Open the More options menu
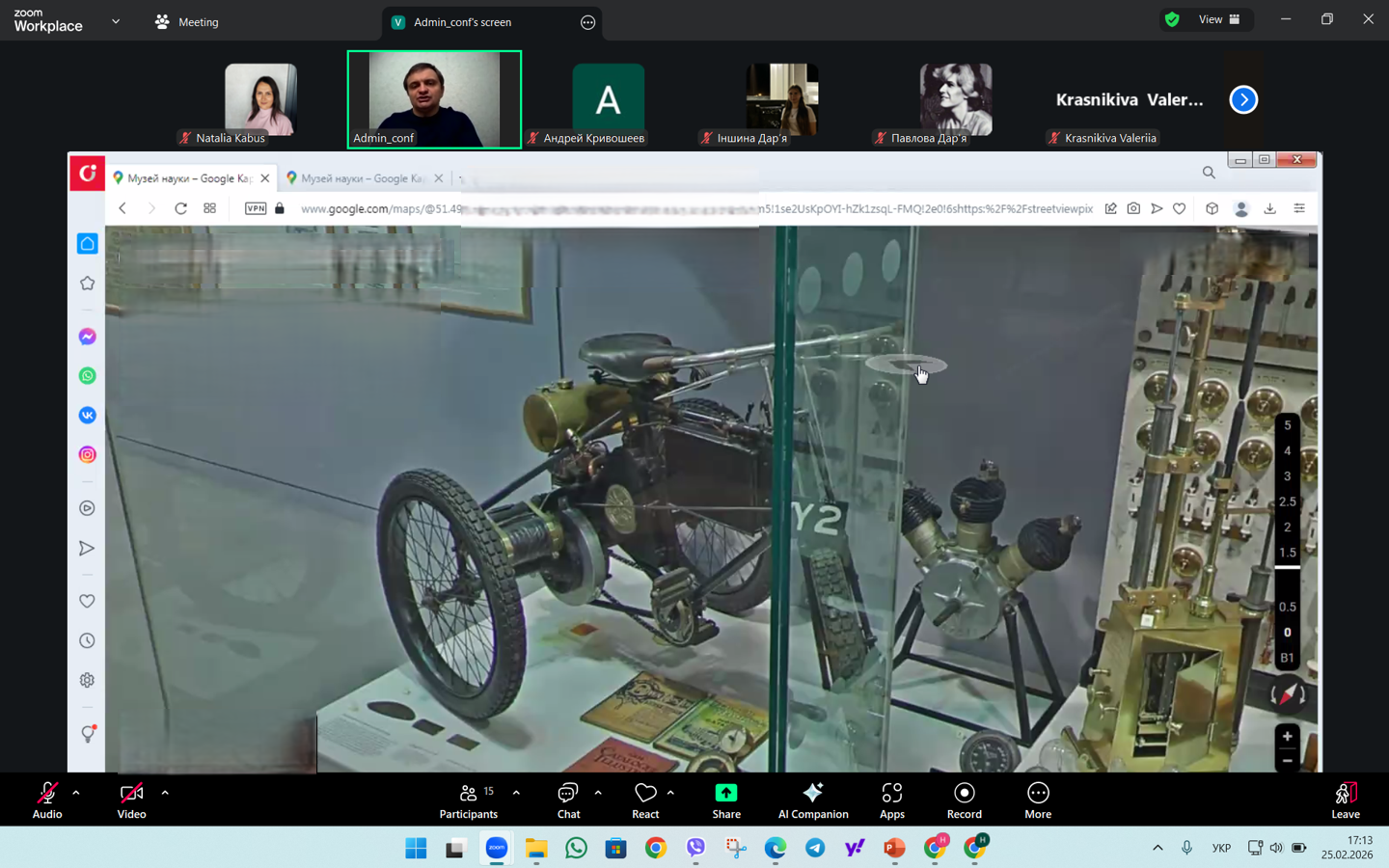 (1038, 800)
